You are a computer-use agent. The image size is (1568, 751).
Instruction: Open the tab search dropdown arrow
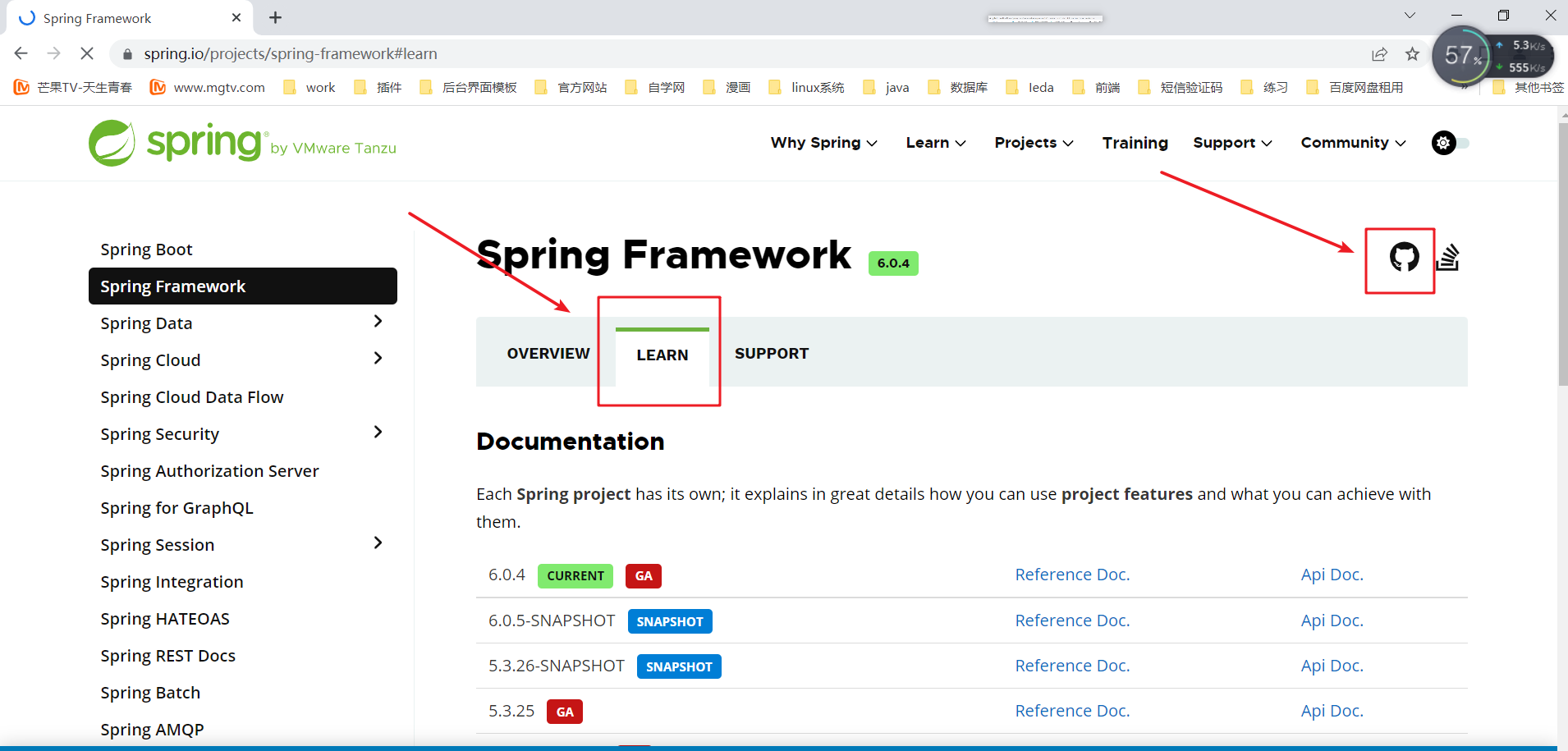[x=1410, y=15]
